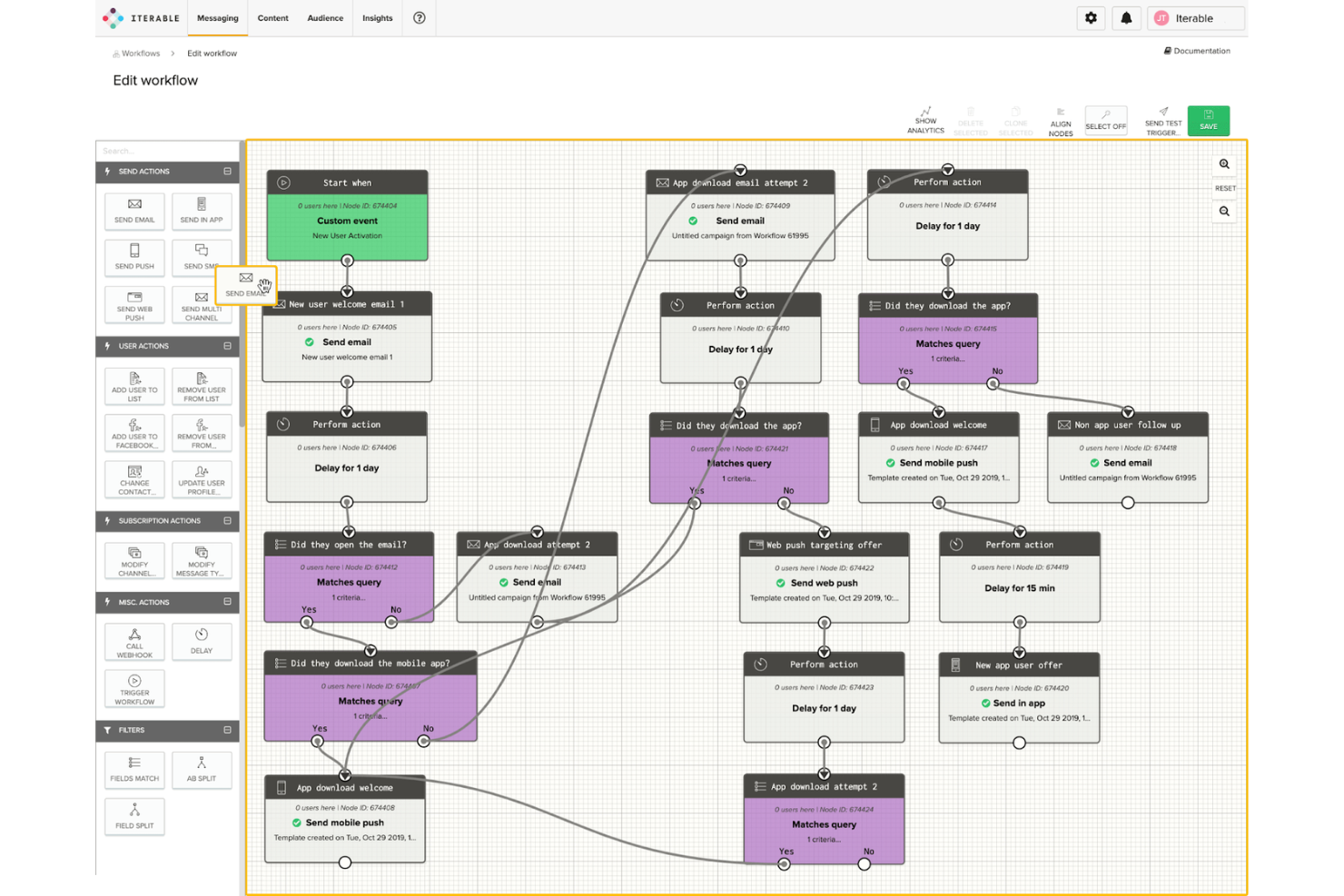Open the notifications bell

1126,18
